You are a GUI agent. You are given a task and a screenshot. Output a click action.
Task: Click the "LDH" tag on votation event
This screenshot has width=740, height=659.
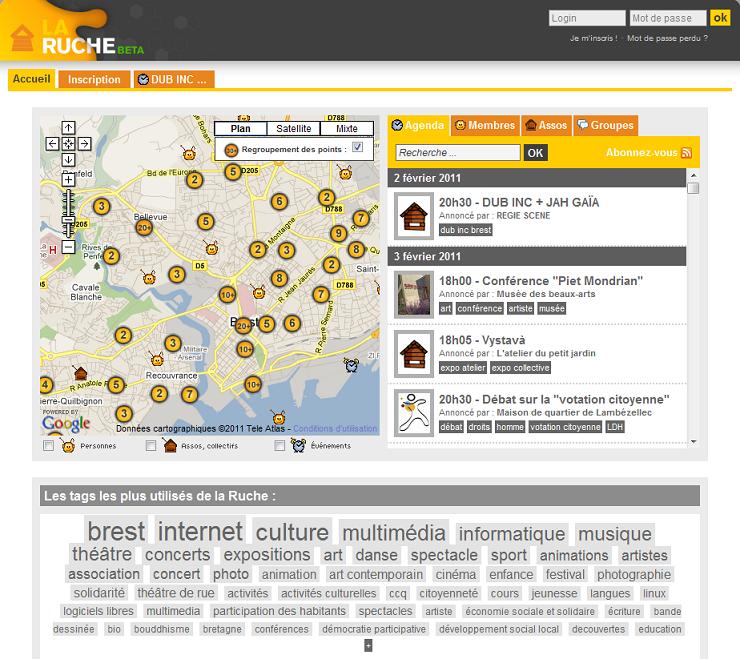pyautogui.click(x=614, y=427)
